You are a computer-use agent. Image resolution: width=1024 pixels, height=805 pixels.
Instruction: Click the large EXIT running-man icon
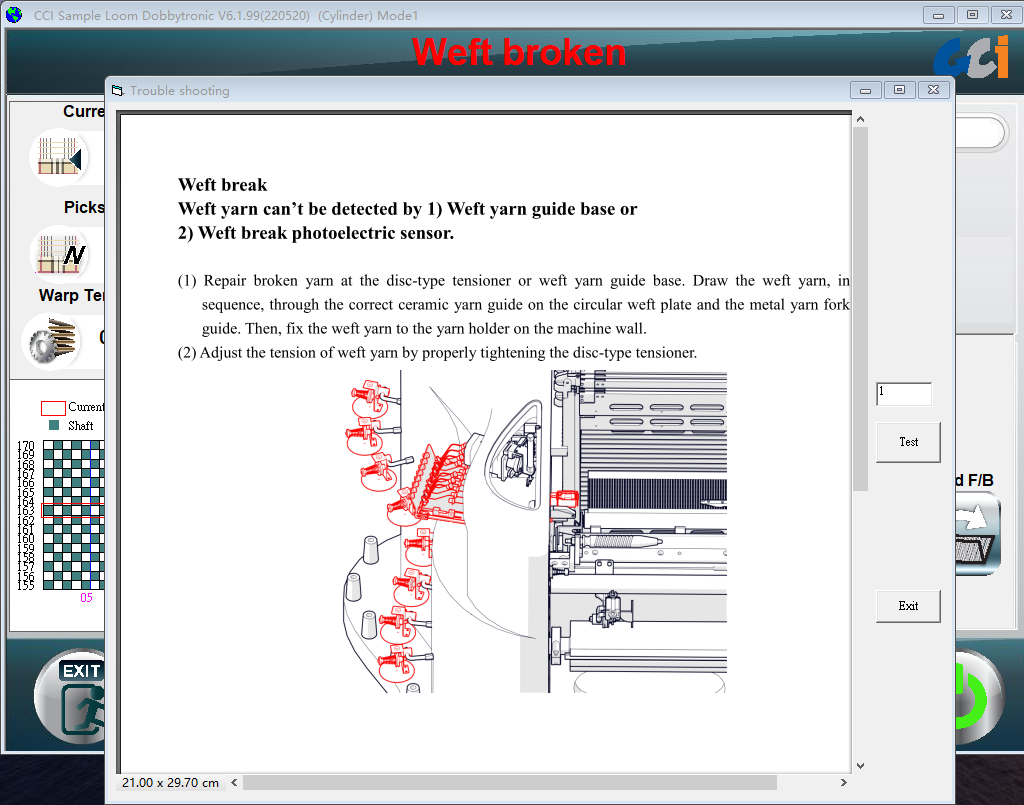70,697
